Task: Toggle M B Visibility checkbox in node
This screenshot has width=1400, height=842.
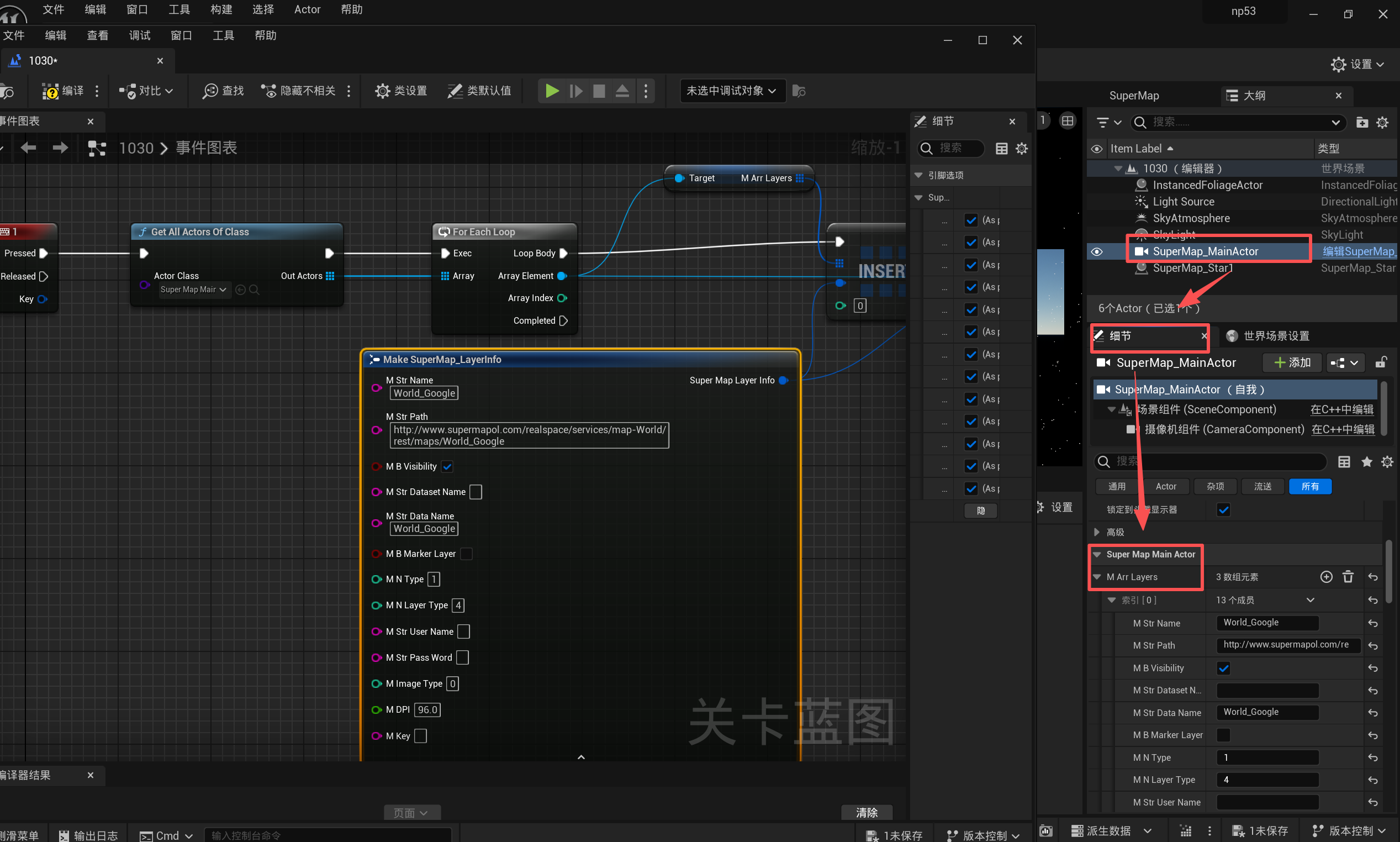Action: [x=447, y=466]
